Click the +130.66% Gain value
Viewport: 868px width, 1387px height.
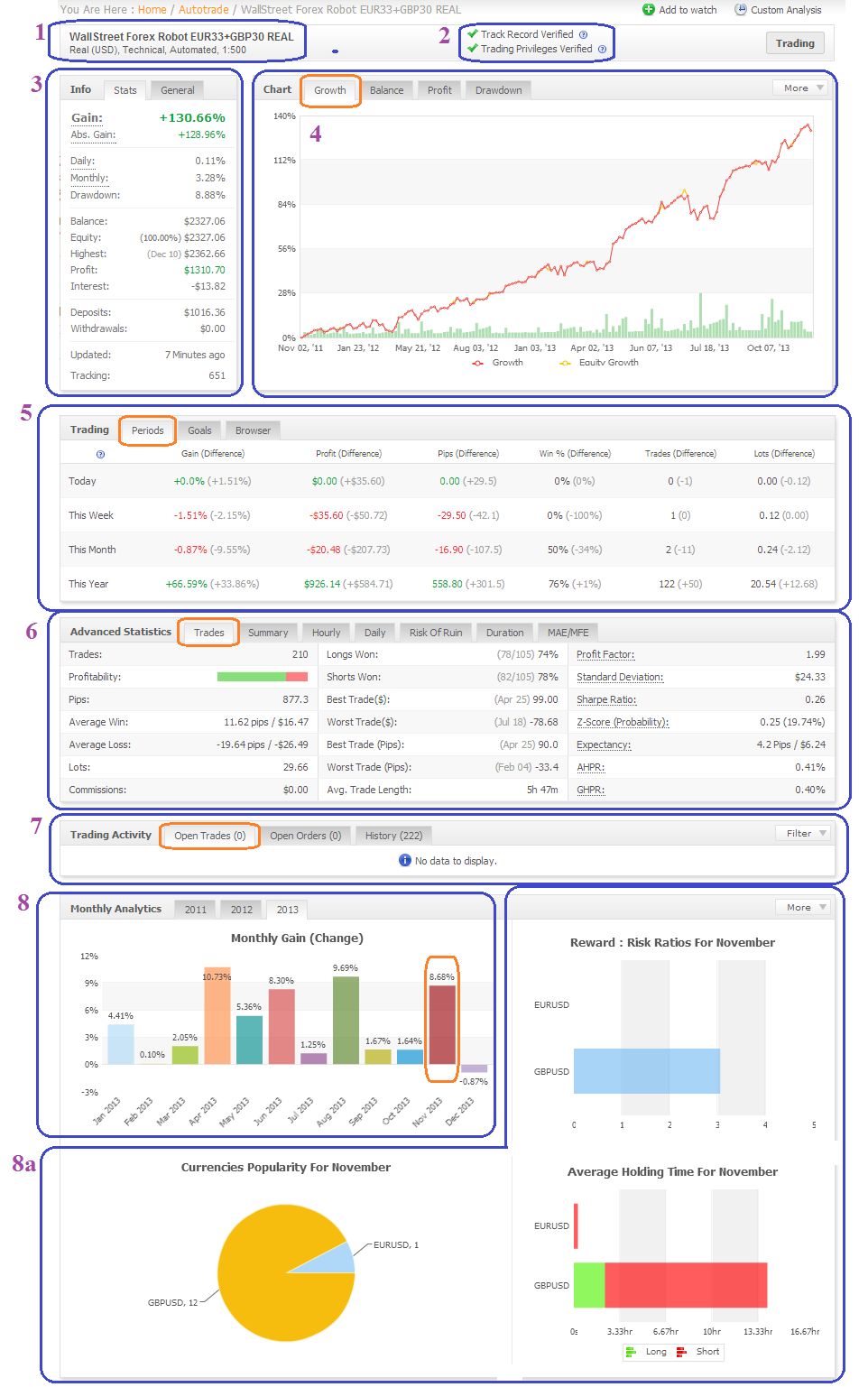[x=192, y=117]
